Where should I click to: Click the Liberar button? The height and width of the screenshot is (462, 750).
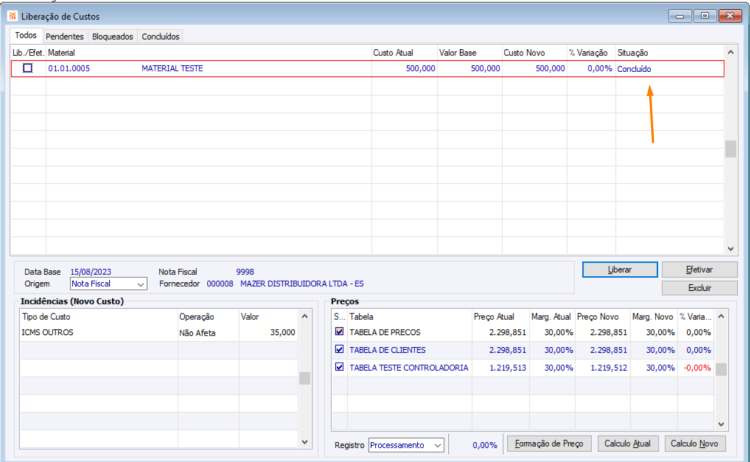pyautogui.click(x=620, y=270)
